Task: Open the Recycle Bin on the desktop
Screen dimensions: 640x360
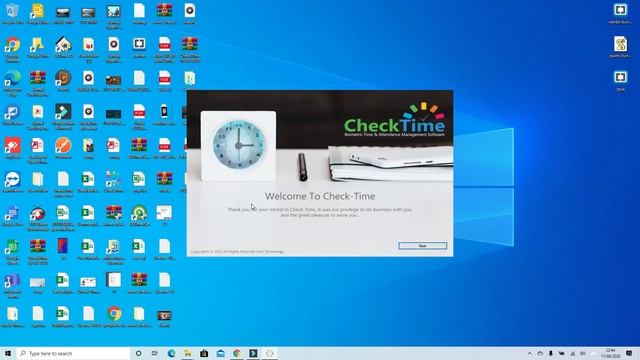Action: click(x=12, y=11)
